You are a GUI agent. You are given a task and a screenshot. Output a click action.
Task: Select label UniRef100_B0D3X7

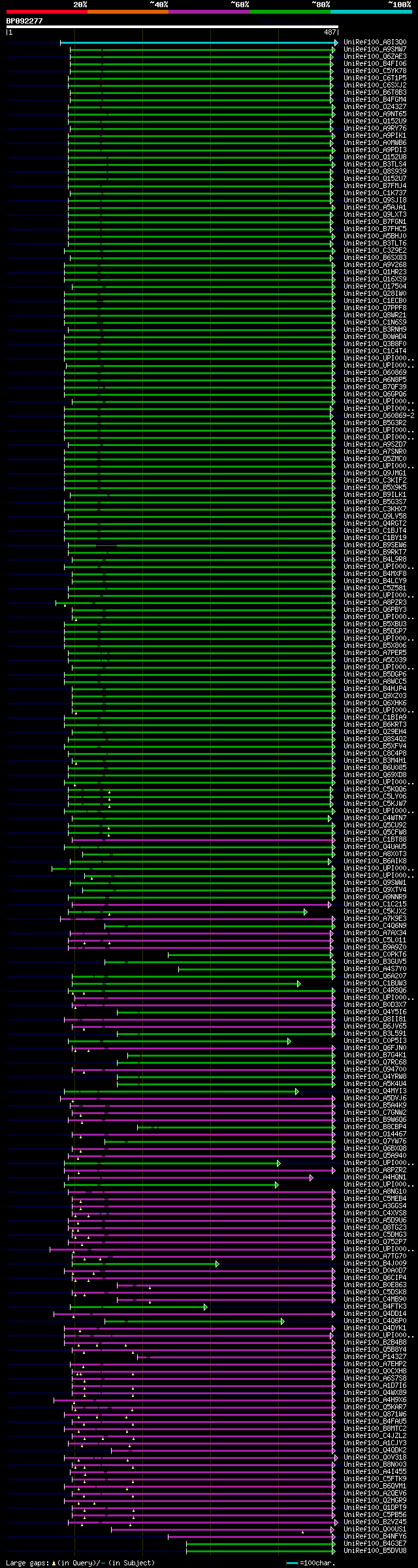click(x=375, y=1005)
